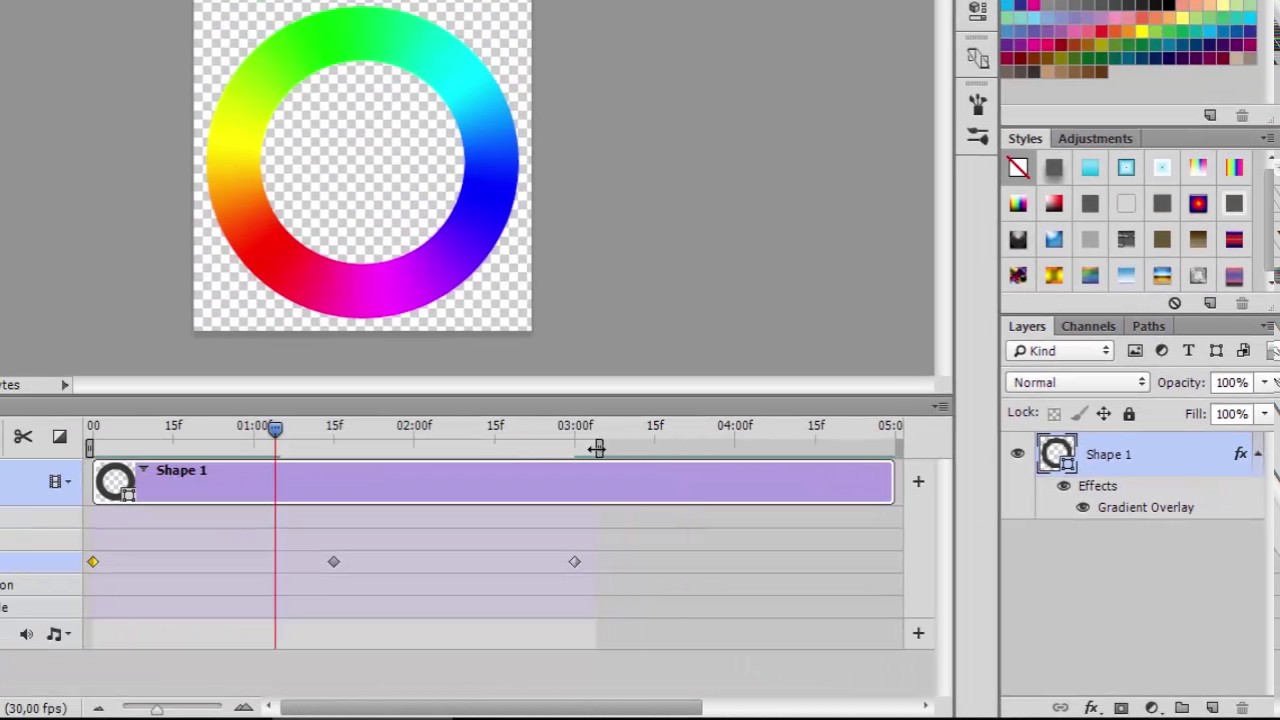Viewport: 1280px width, 720px height.
Task: Mute the timeline audio track
Action: pyautogui.click(x=26, y=634)
